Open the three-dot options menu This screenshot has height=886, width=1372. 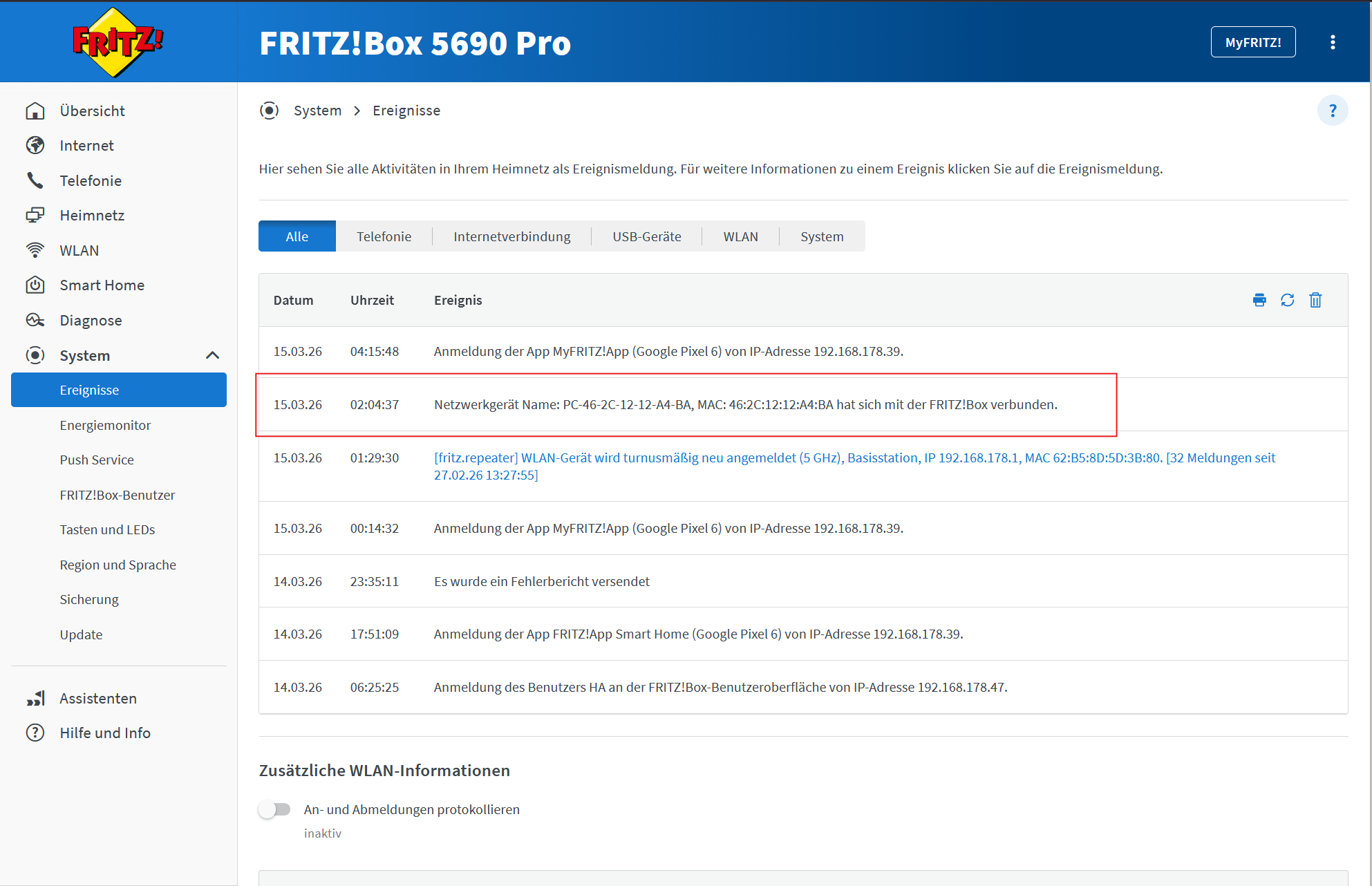pos(1333,42)
